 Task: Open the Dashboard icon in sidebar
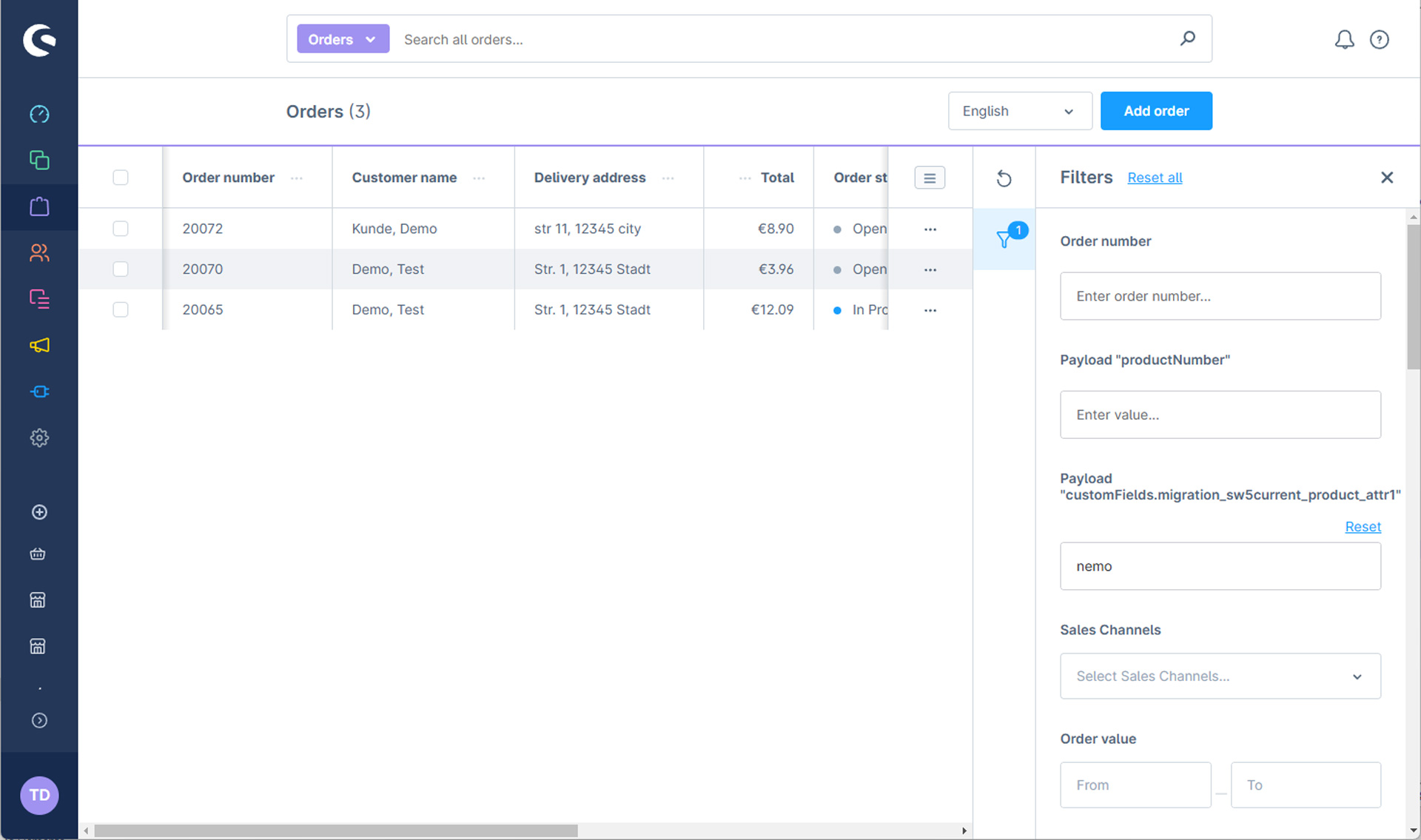pos(39,114)
